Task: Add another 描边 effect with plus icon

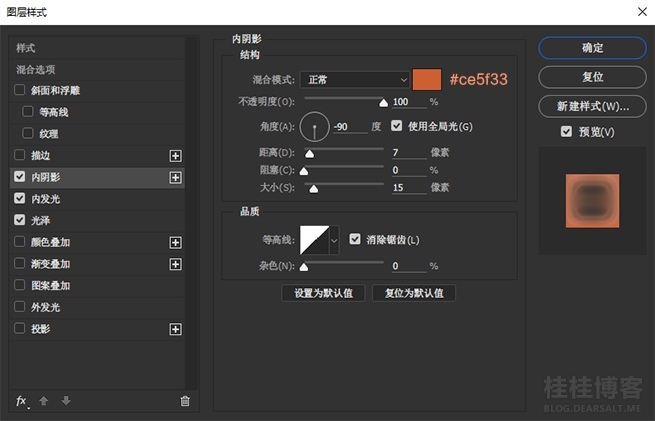Action: point(175,156)
